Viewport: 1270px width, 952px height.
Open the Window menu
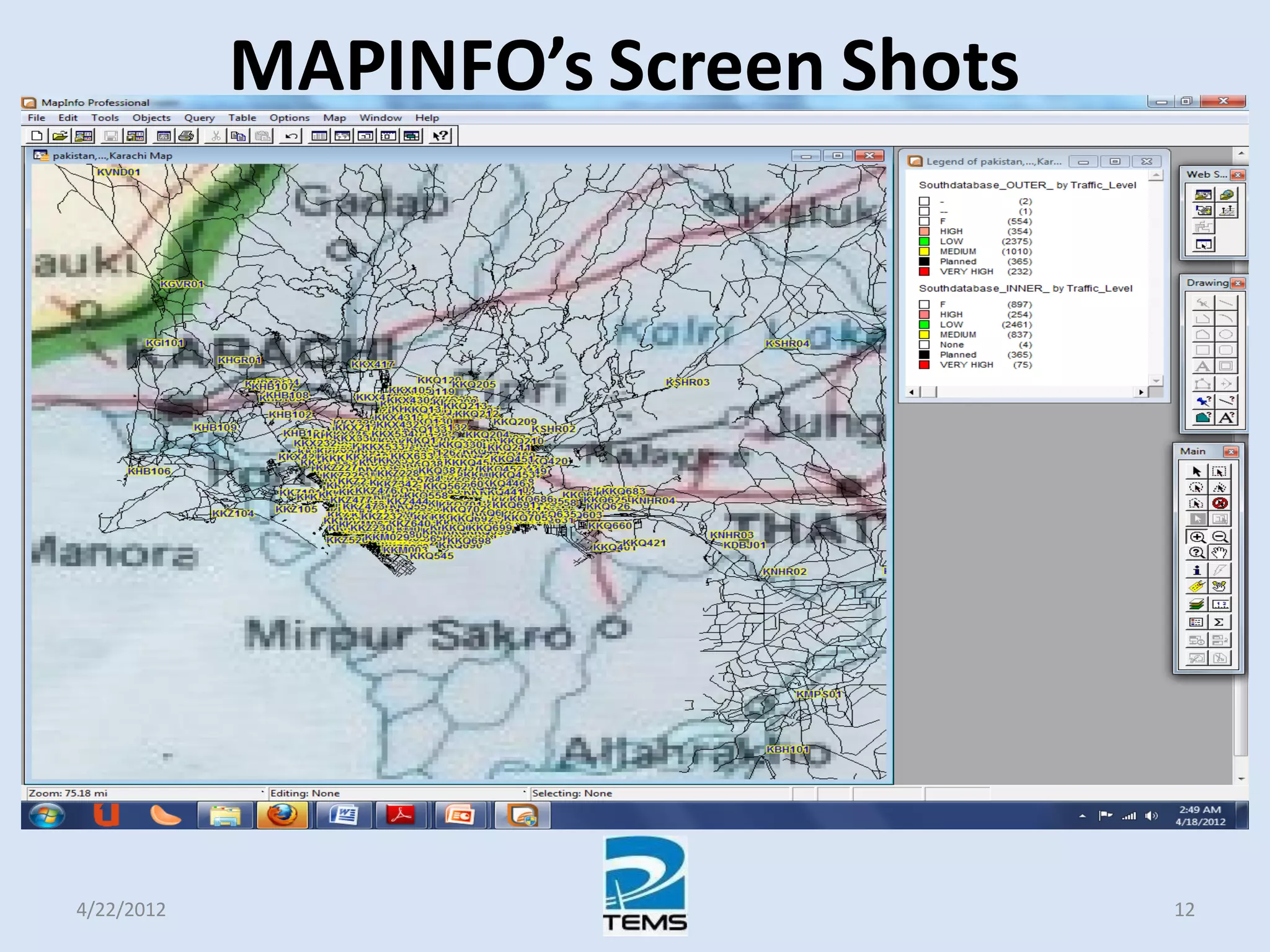380,118
